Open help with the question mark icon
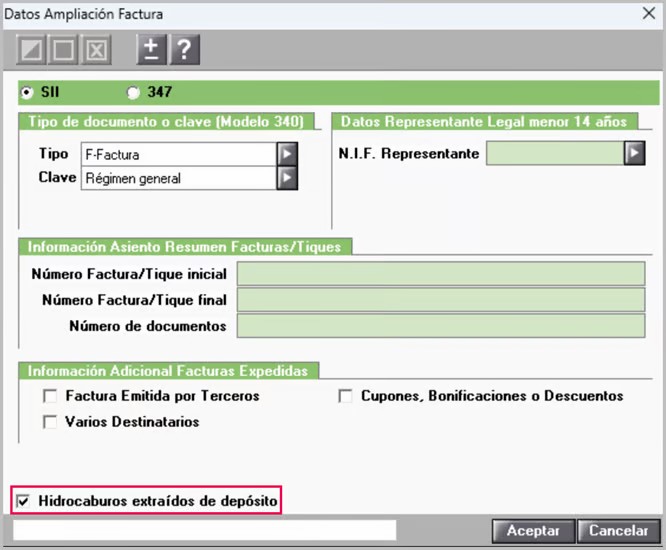This screenshot has width=666, height=550. tap(185, 50)
